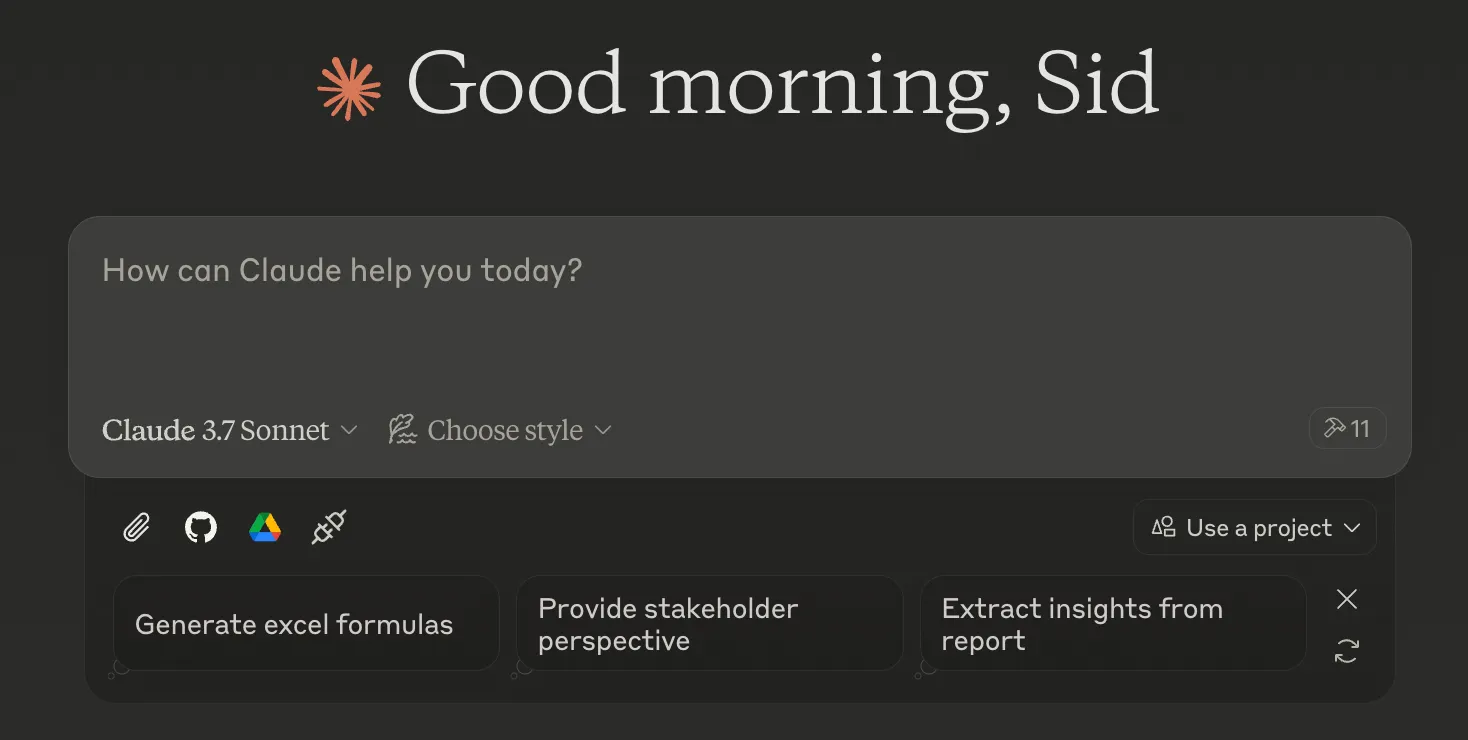The height and width of the screenshot is (740, 1468).
Task: Add content from Google Drive icon
Action: coord(265,527)
